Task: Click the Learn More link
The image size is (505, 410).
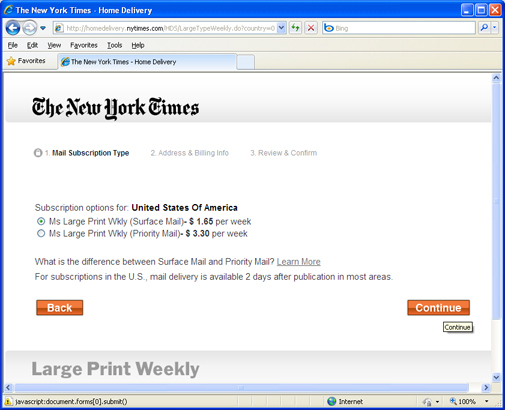Action: (x=299, y=262)
